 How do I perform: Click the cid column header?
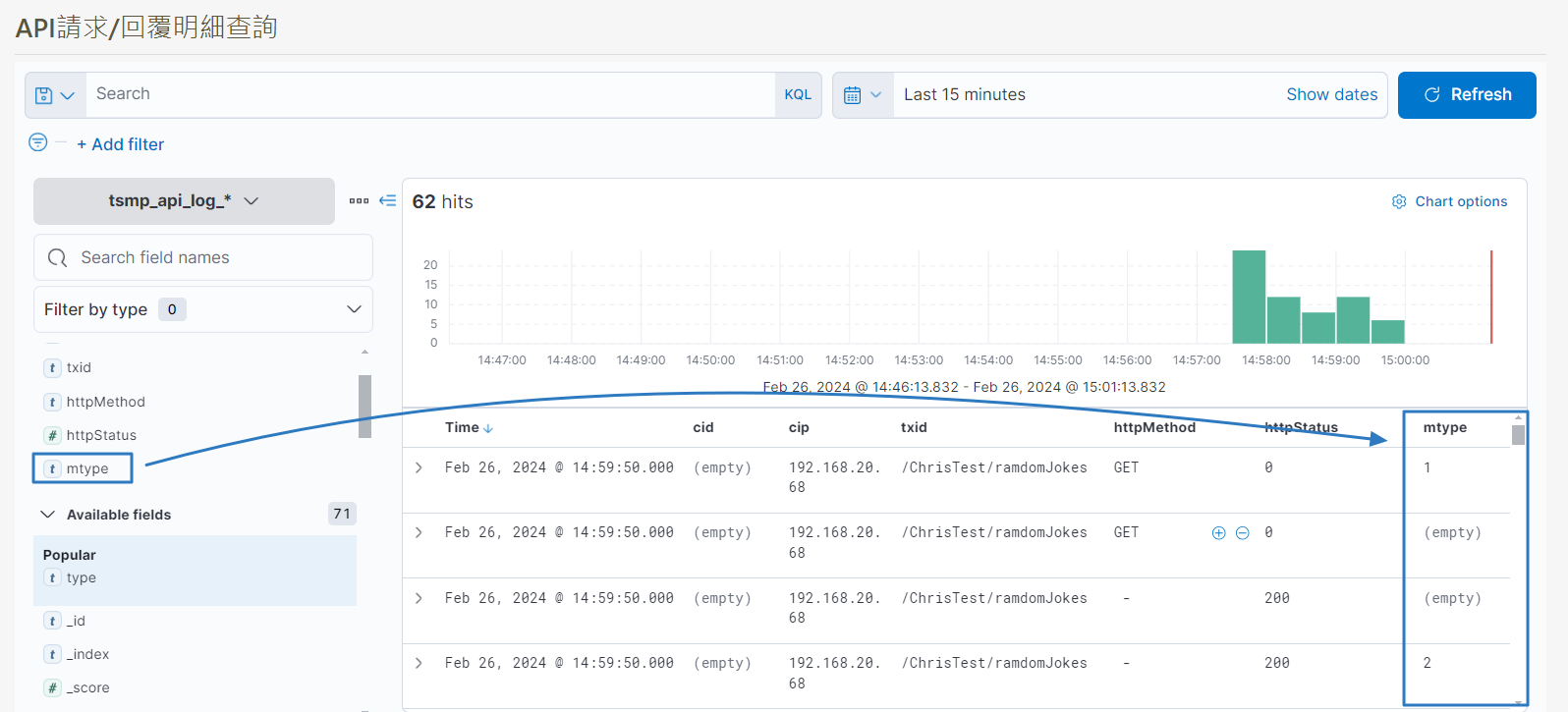(x=703, y=427)
